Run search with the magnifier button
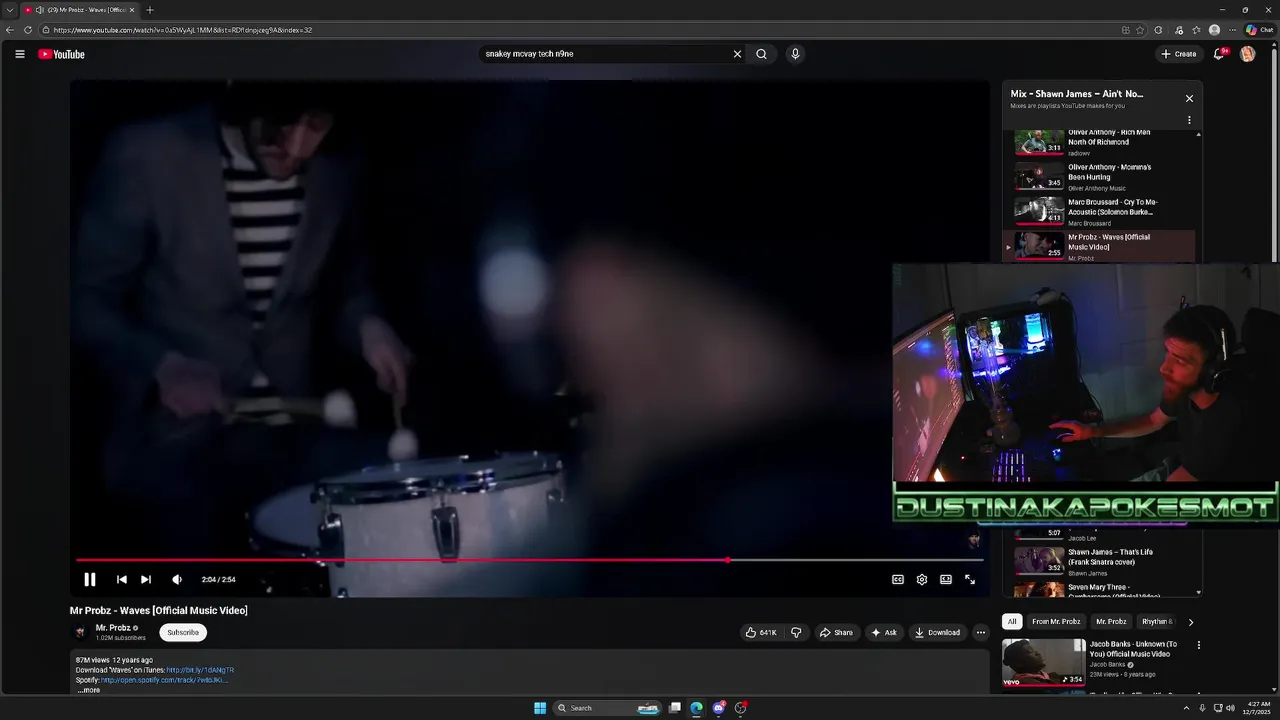Image resolution: width=1280 pixels, height=720 pixels. click(762, 54)
